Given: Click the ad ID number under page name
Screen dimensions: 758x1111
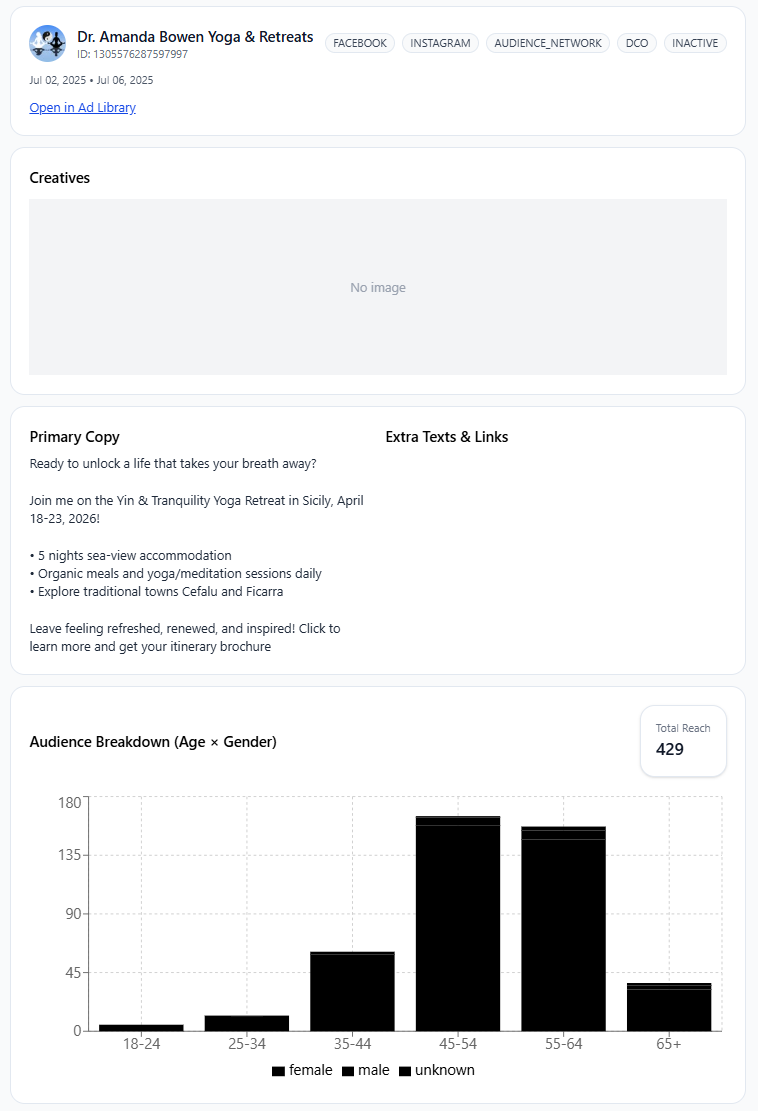Looking at the screenshot, I should point(132,54).
